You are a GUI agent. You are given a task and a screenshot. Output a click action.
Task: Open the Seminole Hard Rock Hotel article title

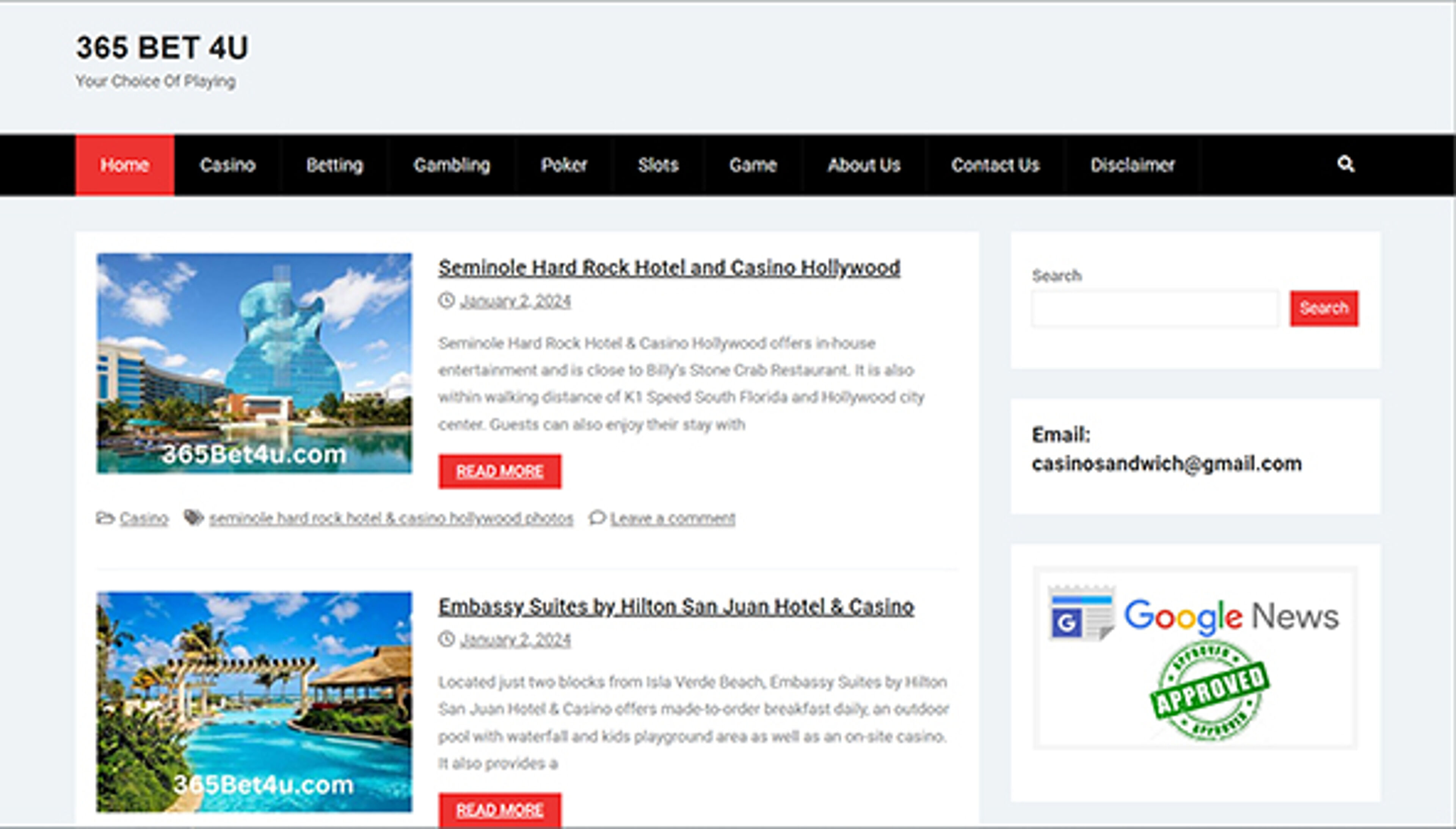(669, 268)
